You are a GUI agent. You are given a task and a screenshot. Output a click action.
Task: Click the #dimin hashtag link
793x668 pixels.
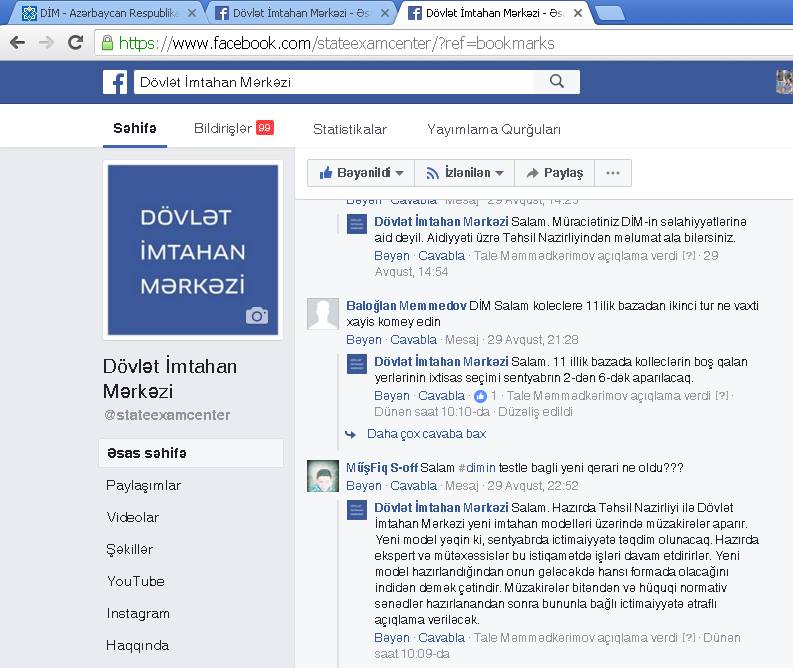coord(477,468)
